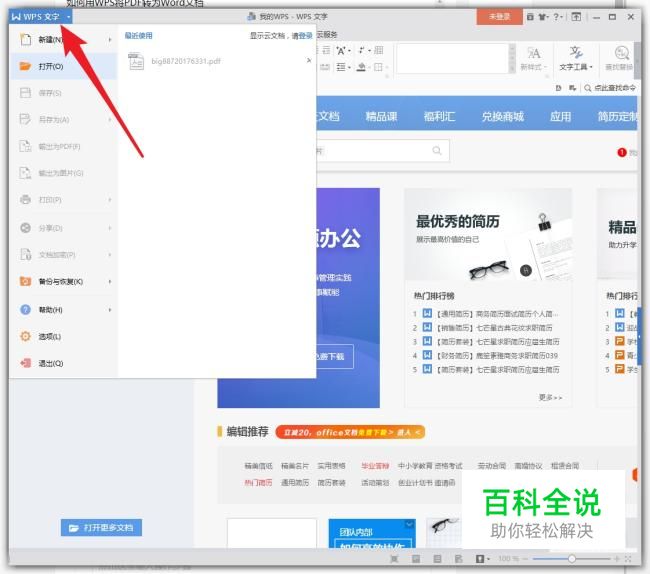The height and width of the screenshot is (574, 650).
Task: Open the WPS 文字 menu dropdown arrow
Action: point(68,17)
